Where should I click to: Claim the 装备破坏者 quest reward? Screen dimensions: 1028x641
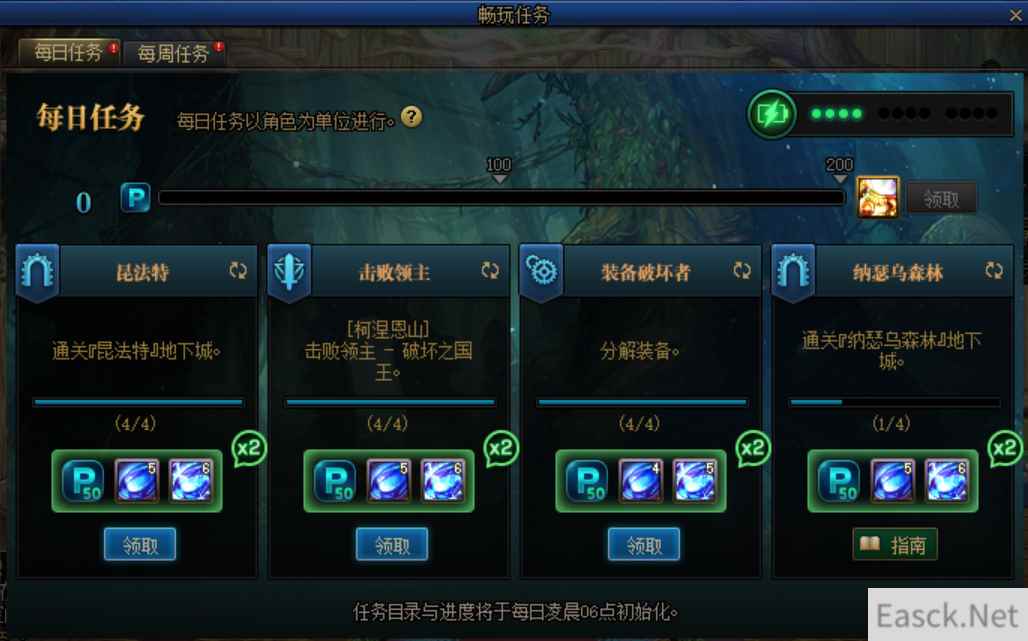644,544
